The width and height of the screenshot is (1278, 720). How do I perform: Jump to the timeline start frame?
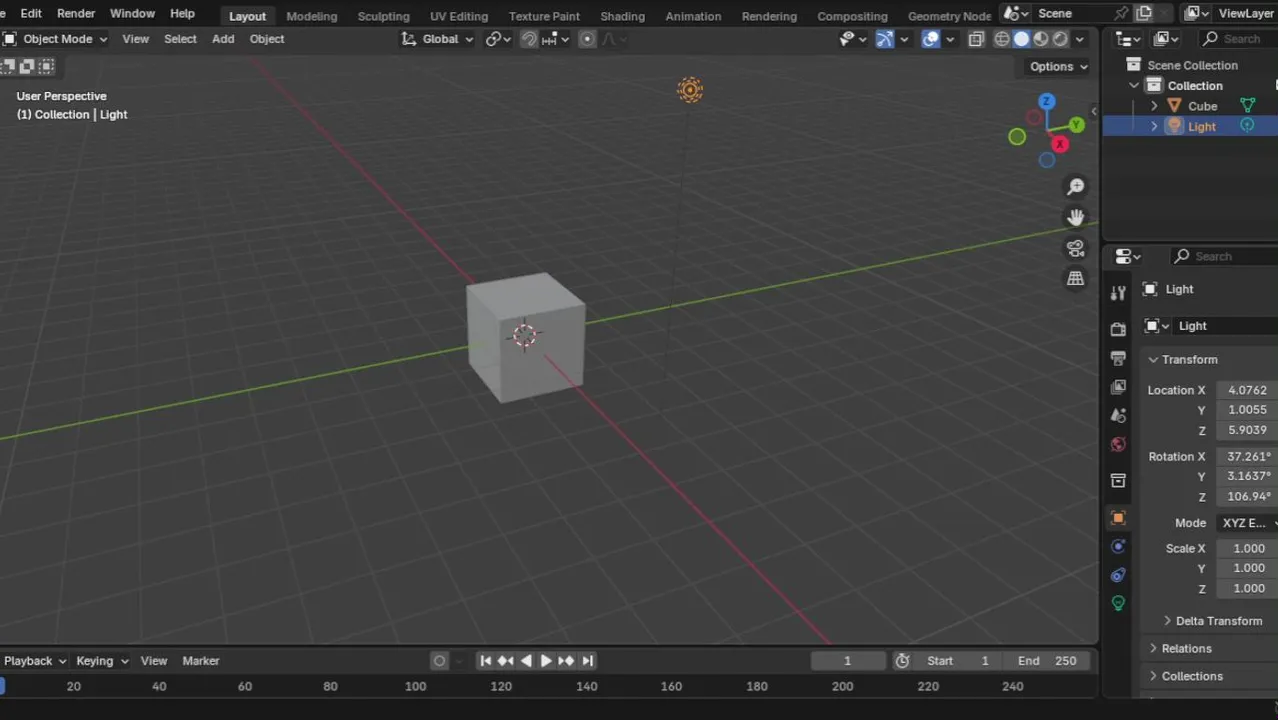485,661
